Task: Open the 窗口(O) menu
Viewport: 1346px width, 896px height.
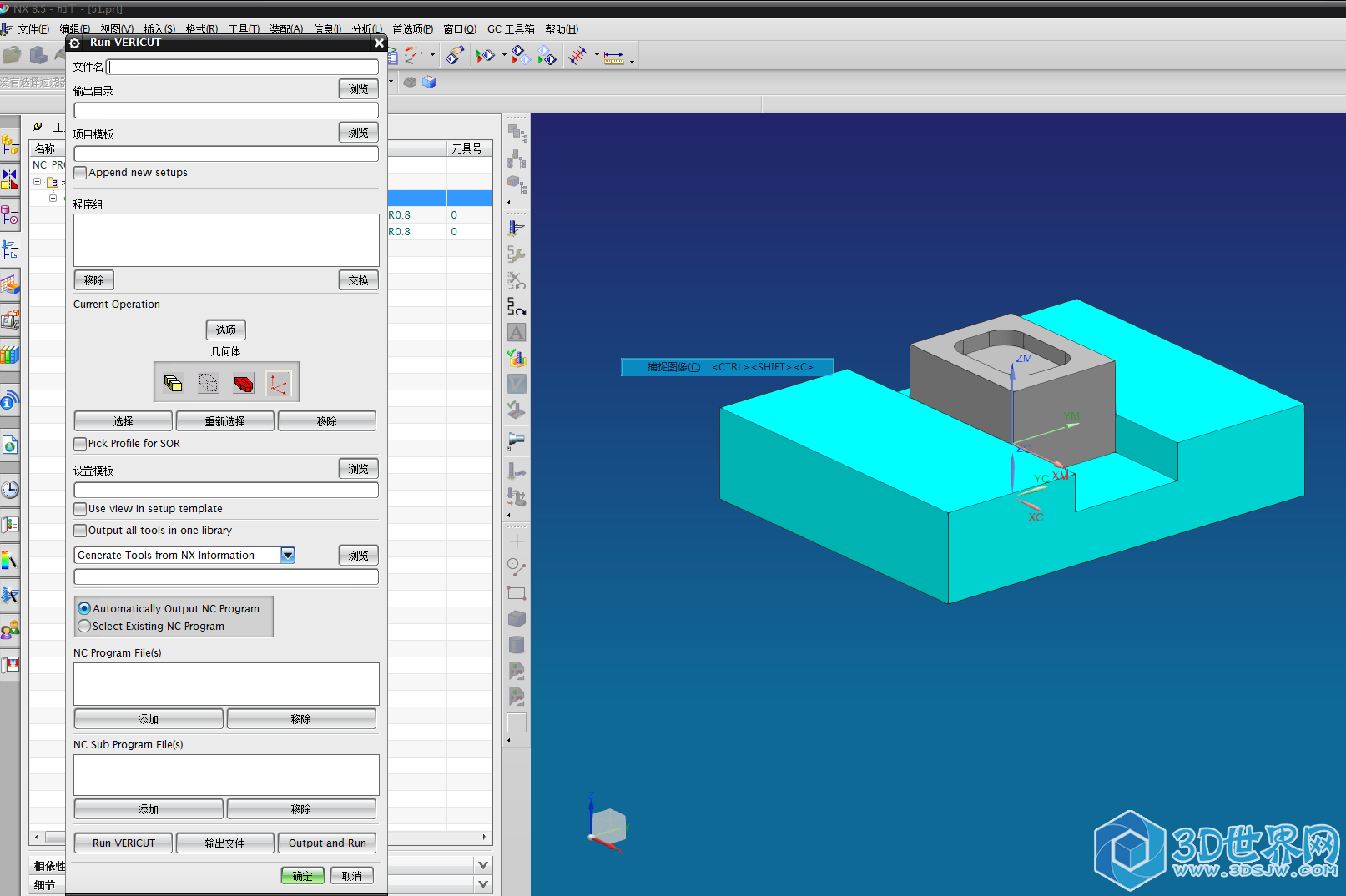Action: (x=460, y=29)
